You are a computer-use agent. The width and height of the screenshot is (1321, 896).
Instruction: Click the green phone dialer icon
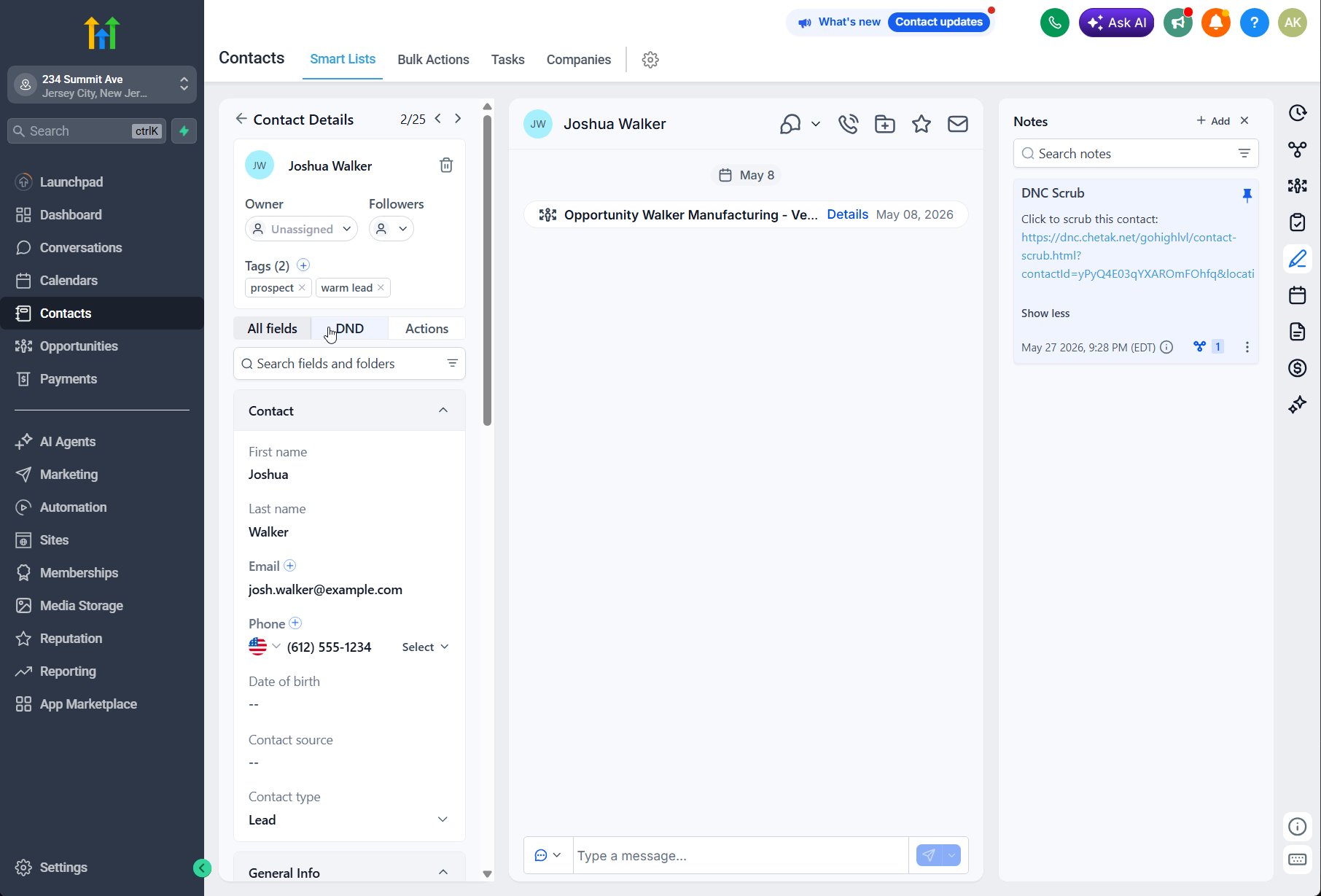(1054, 23)
